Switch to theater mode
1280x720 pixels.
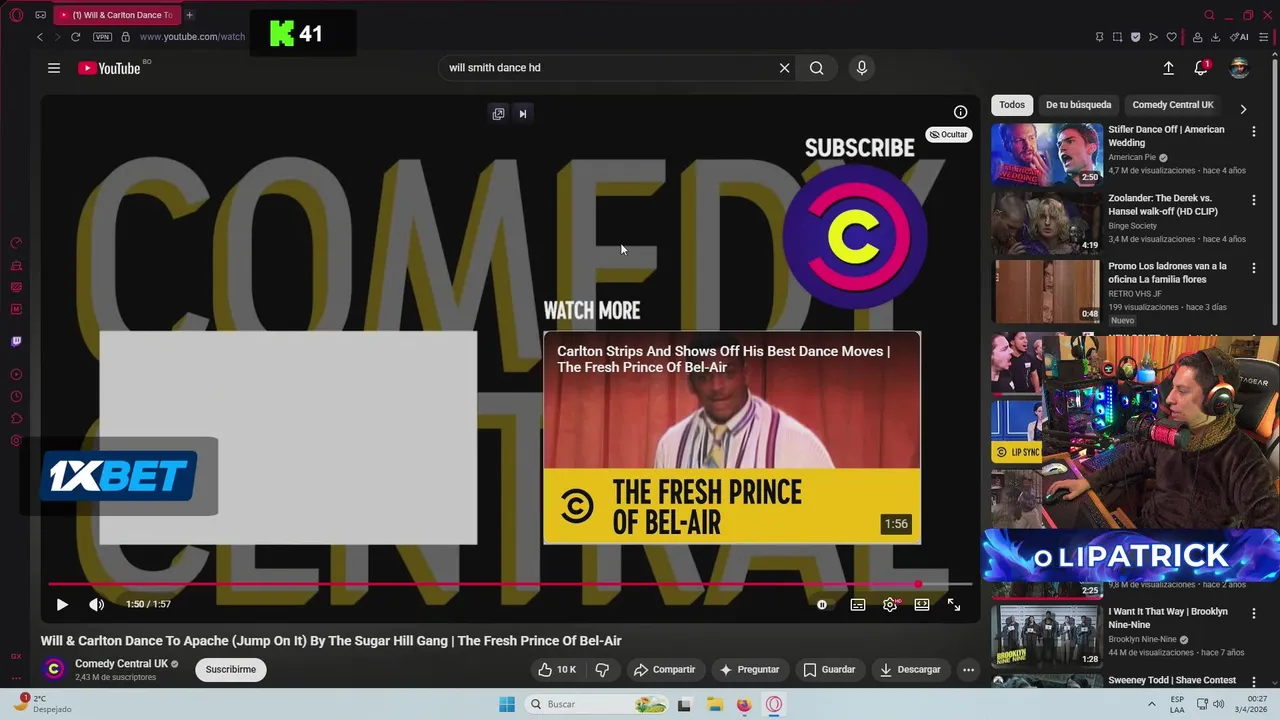pyautogui.click(x=922, y=604)
